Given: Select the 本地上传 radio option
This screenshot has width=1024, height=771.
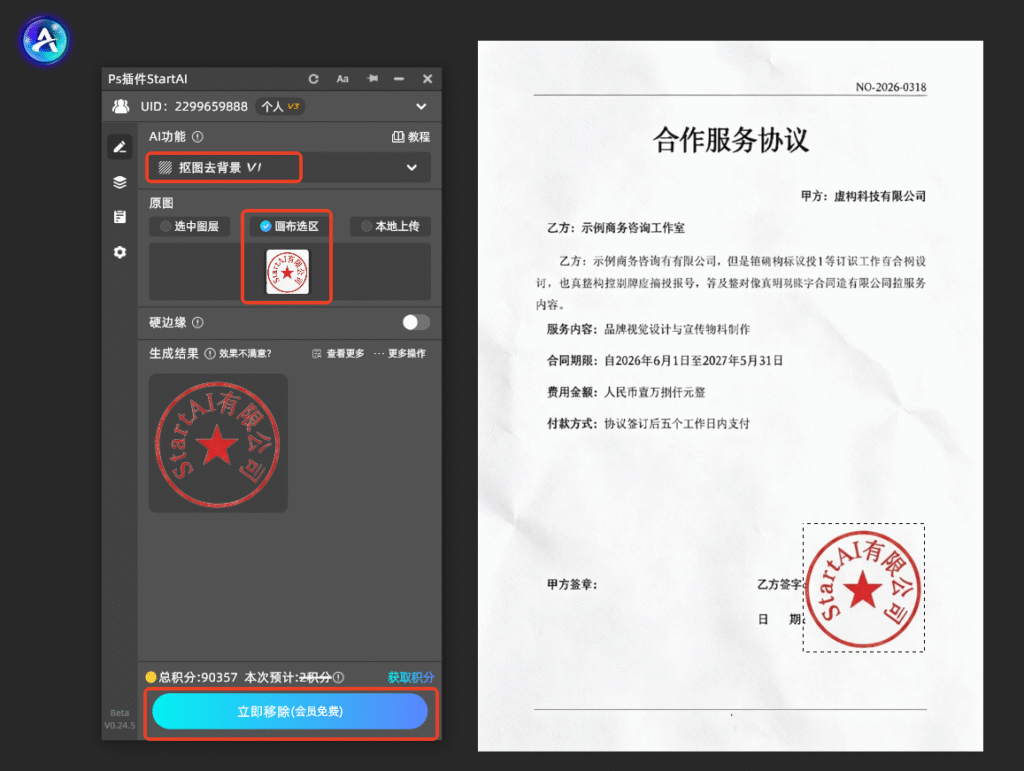Looking at the screenshot, I should pyautogui.click(x=390, y=227).
